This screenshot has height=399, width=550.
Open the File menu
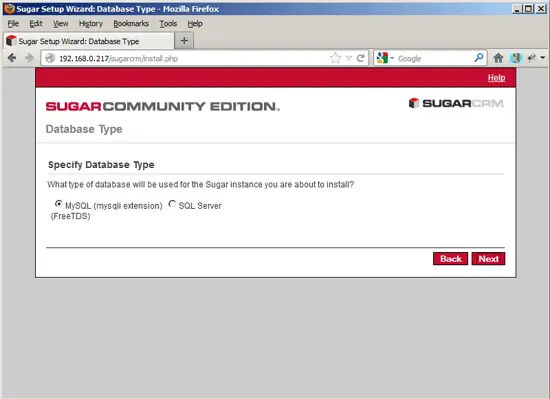click(x=13, y=23)
